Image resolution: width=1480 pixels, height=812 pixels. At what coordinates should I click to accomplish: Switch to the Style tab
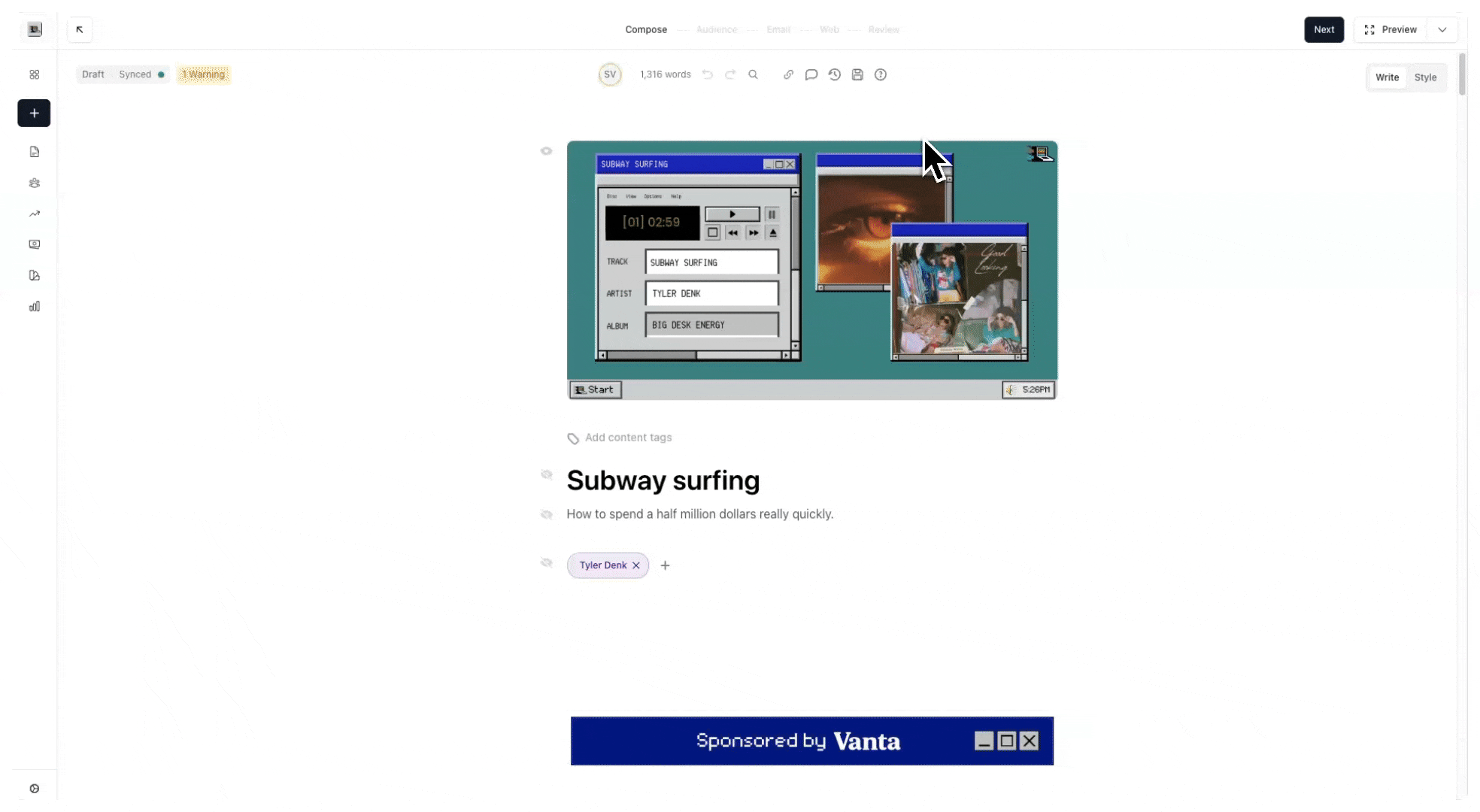click(1425, 77)
